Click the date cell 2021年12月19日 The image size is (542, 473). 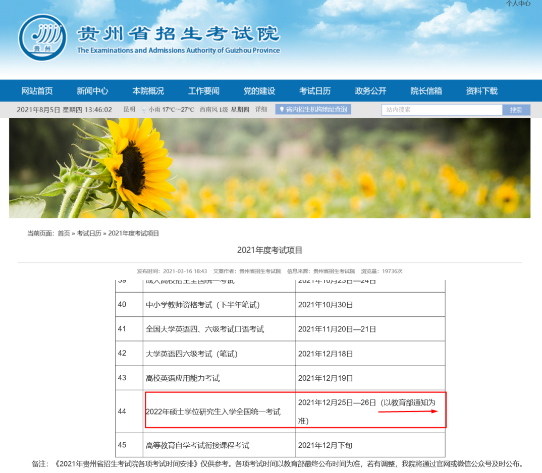(x=370, y=378)
